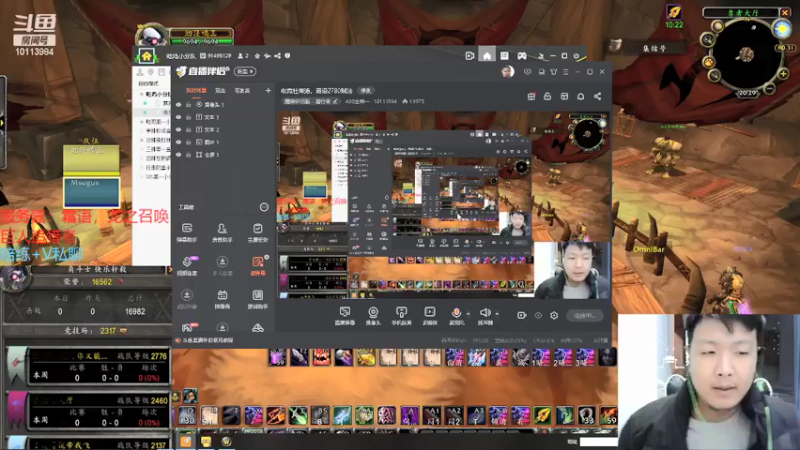Screen dimensions: 800x450
Task: Switch to the second scene tab
Action: pos(220,91)
